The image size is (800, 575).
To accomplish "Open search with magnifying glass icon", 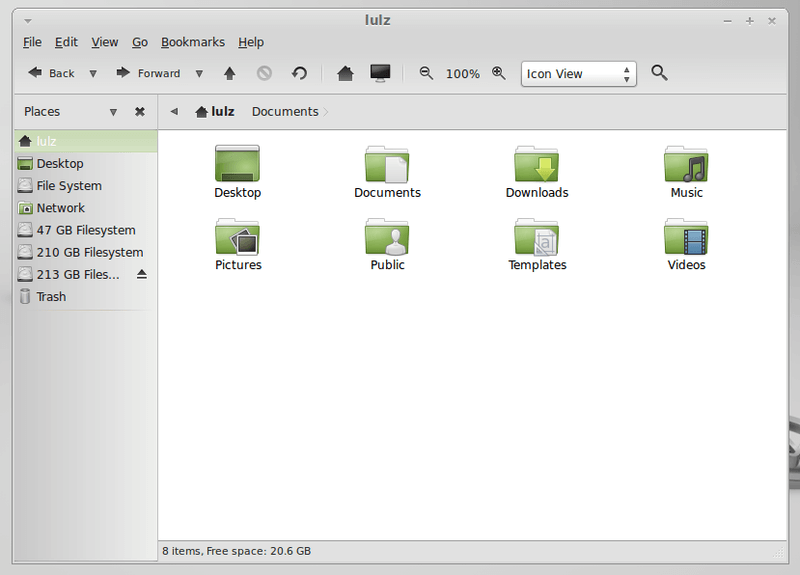I will (x=659, y=73).
